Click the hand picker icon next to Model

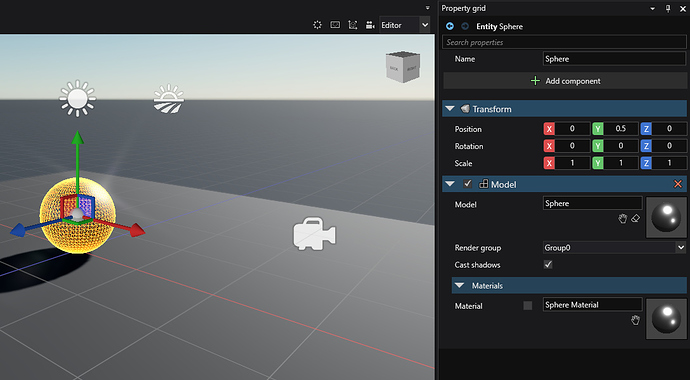pyautogui.click(x=622, y=219)
